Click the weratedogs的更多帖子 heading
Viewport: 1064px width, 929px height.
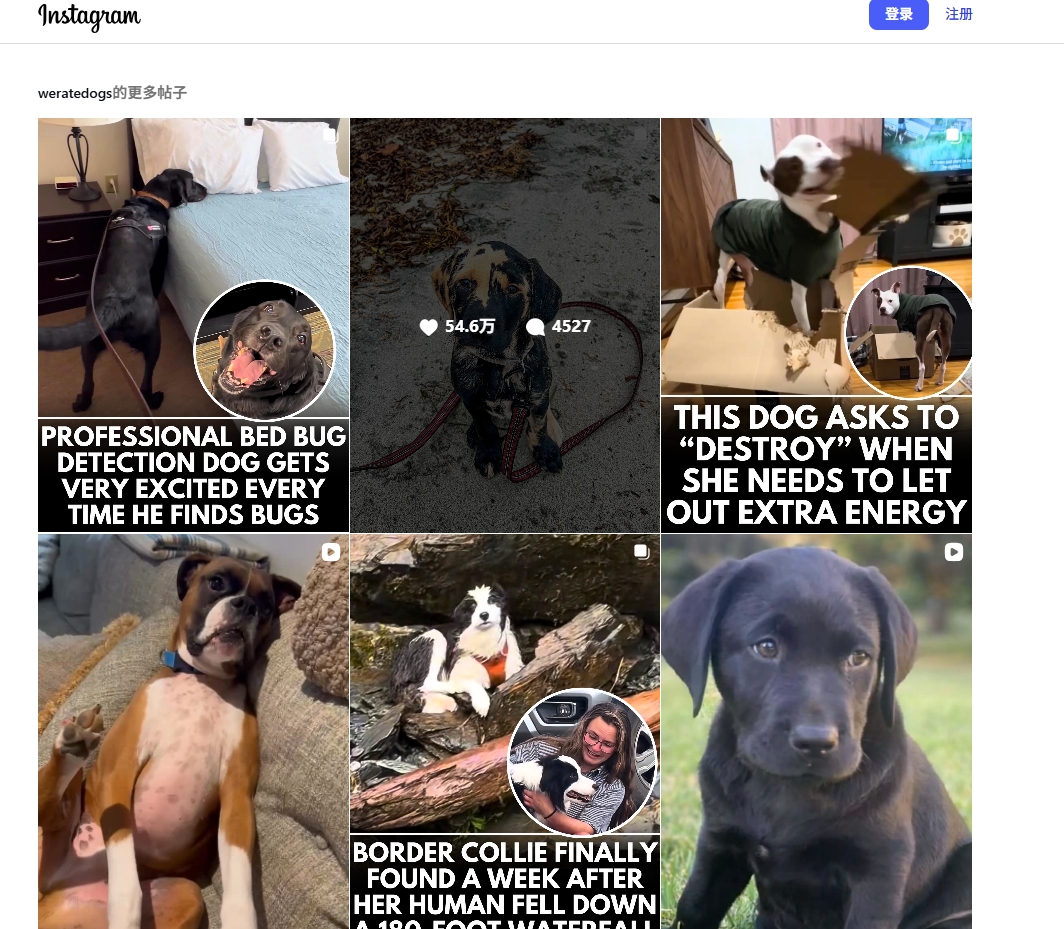click(x=112, y=93)
